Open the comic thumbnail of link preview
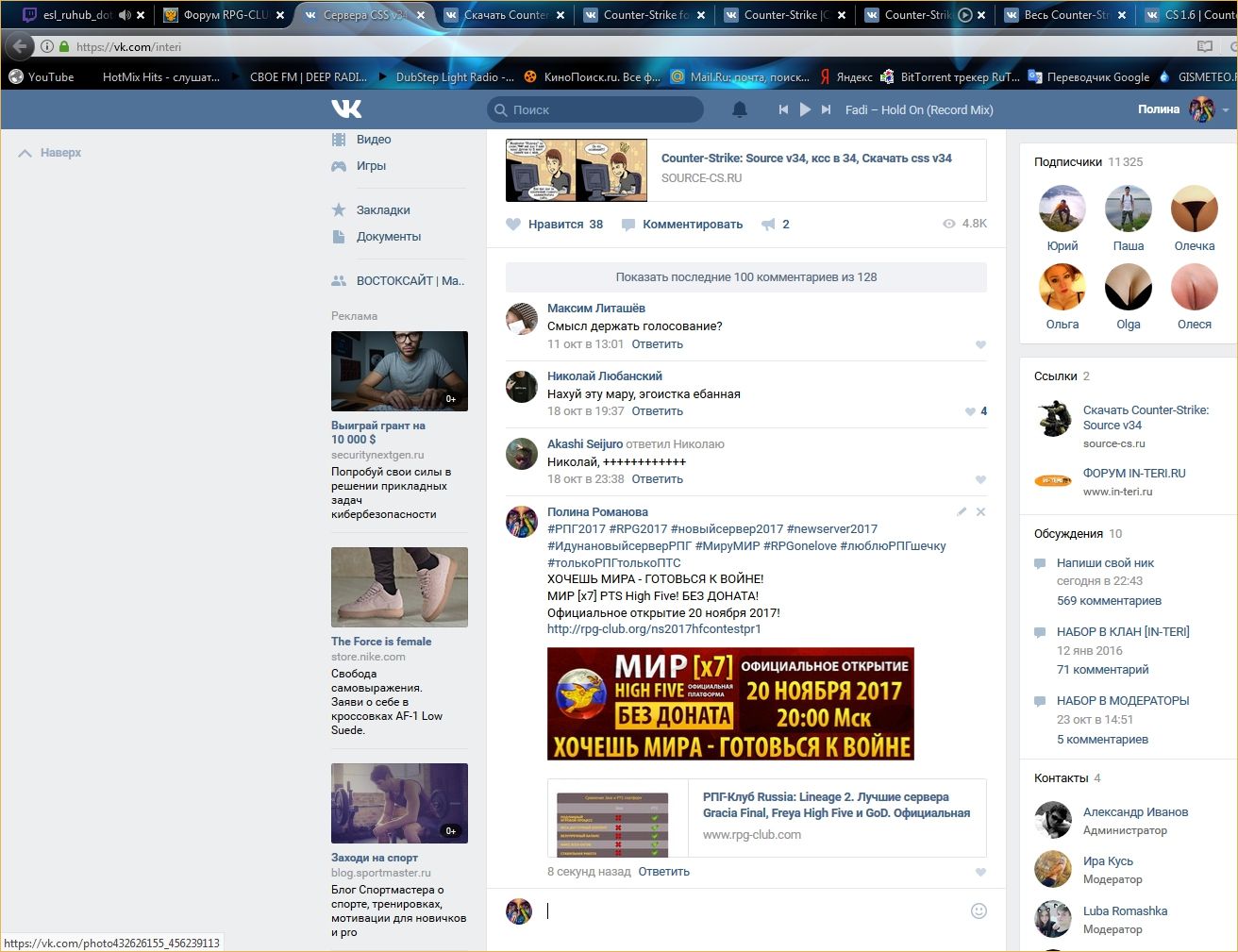Screen dimensions: 1238x952 pyautogui.click(x=577, y=170)
